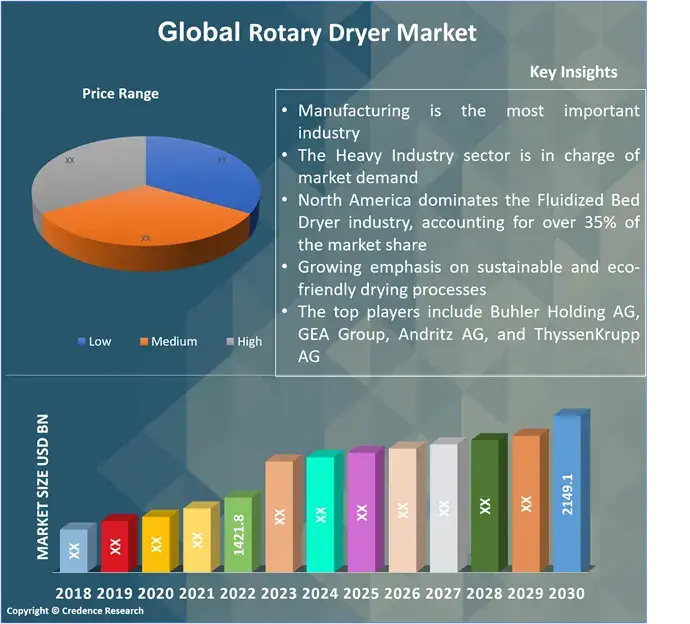The image size is (690, 624).
Task: Click the light blue 2018 bar
Action: 73,550
